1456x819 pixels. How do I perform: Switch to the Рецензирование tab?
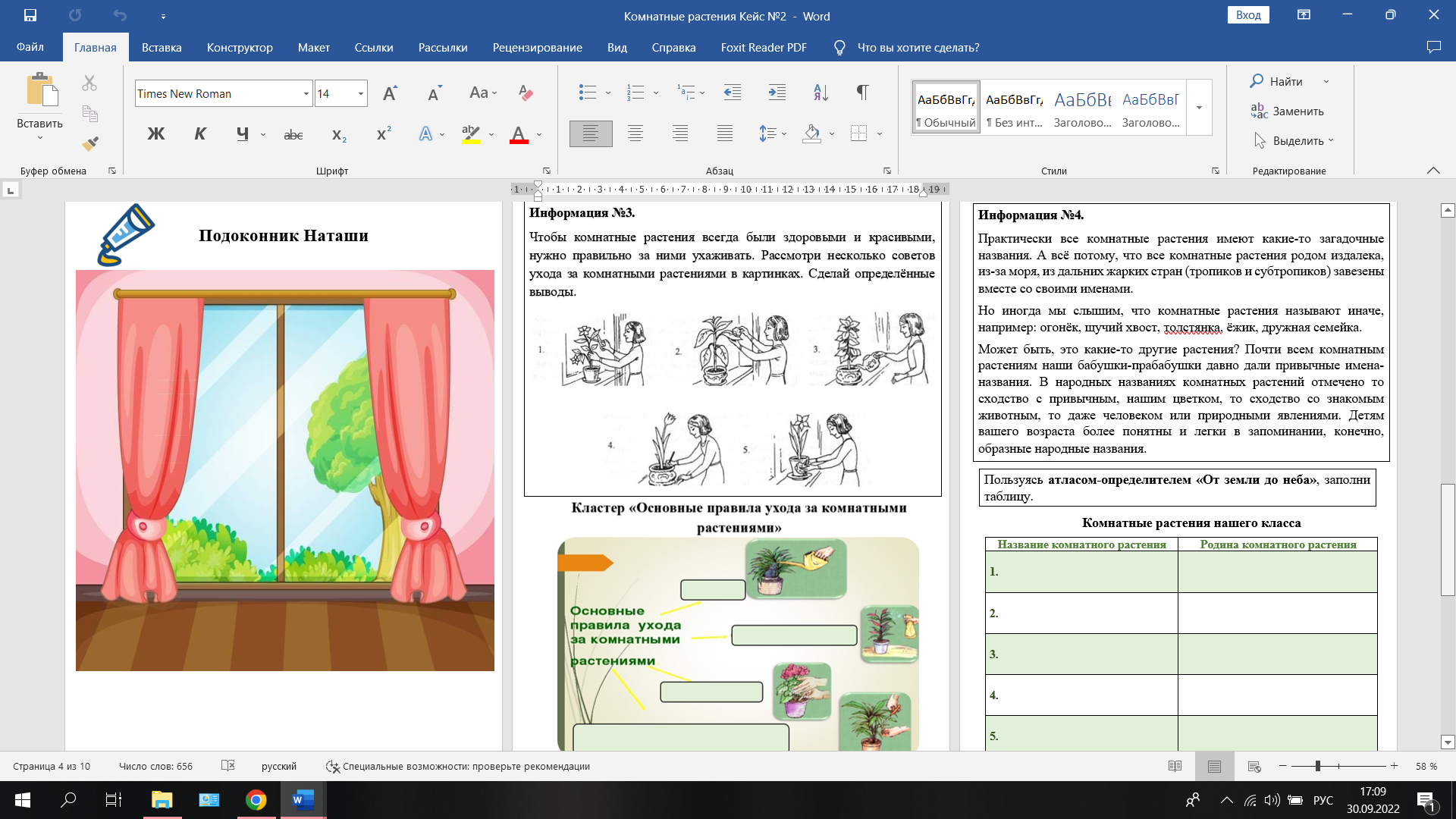[x=537, y=47]
